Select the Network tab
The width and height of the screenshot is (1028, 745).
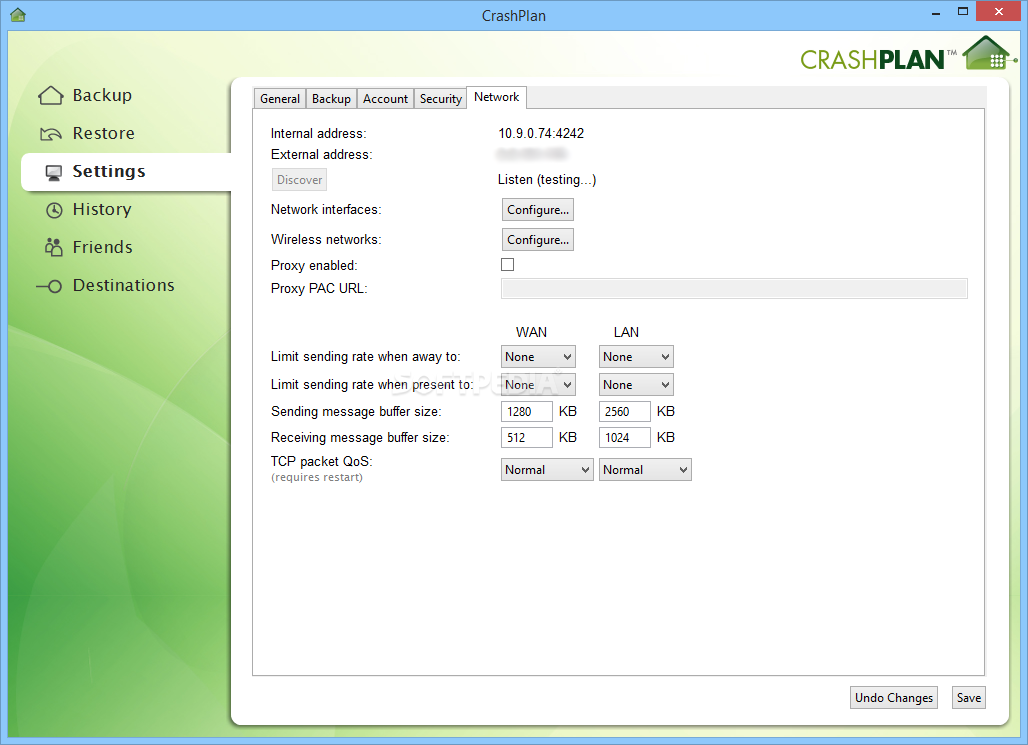point(496,97)
